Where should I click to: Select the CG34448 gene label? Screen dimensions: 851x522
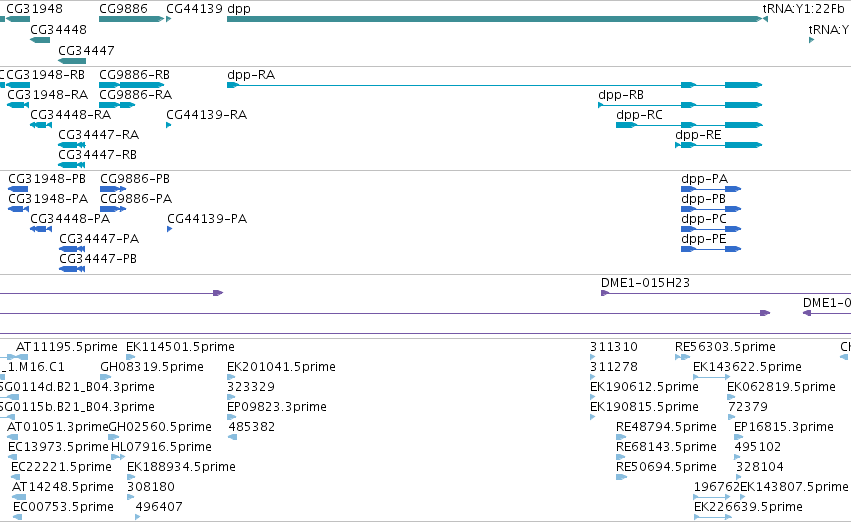(x=58, y=30)
